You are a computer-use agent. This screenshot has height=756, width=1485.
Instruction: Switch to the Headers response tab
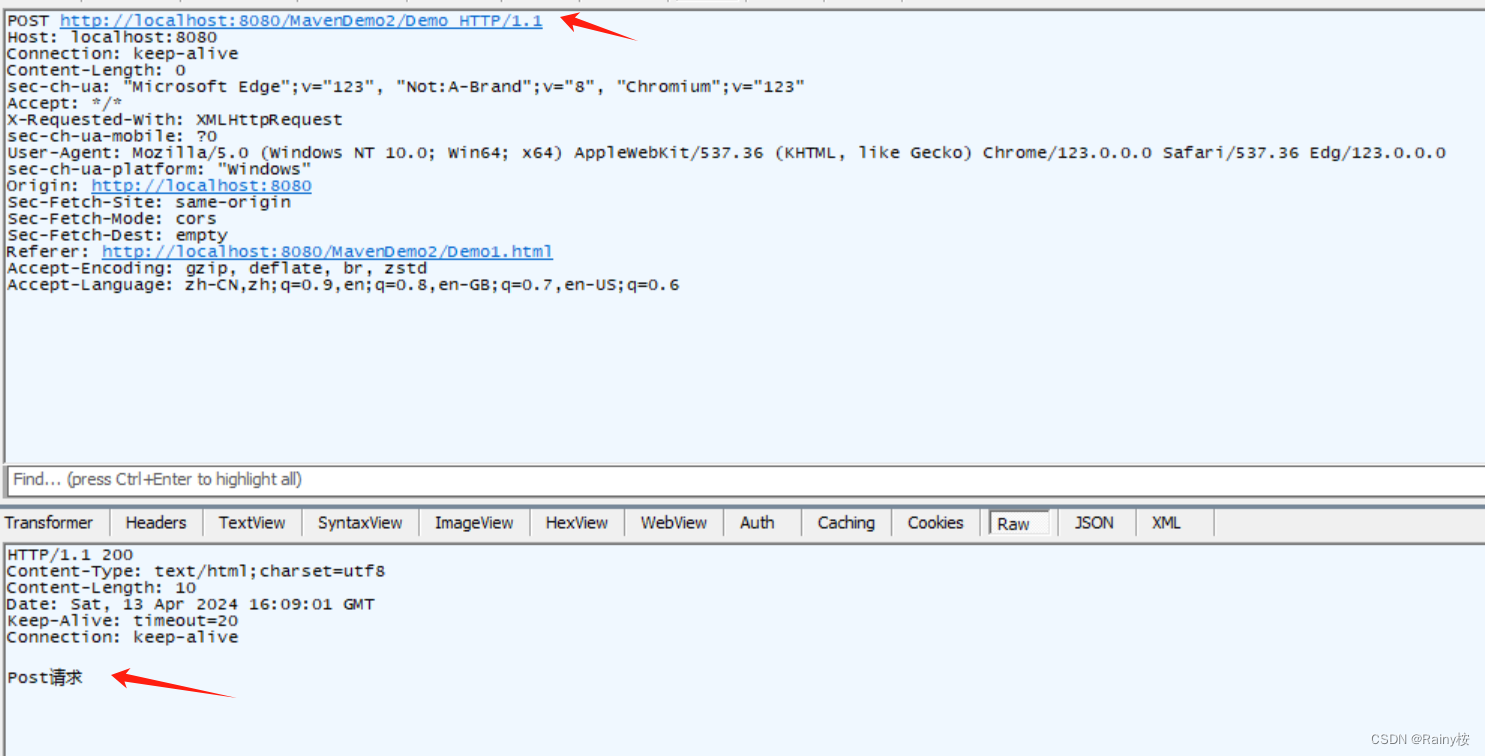[x=156, y=522]
